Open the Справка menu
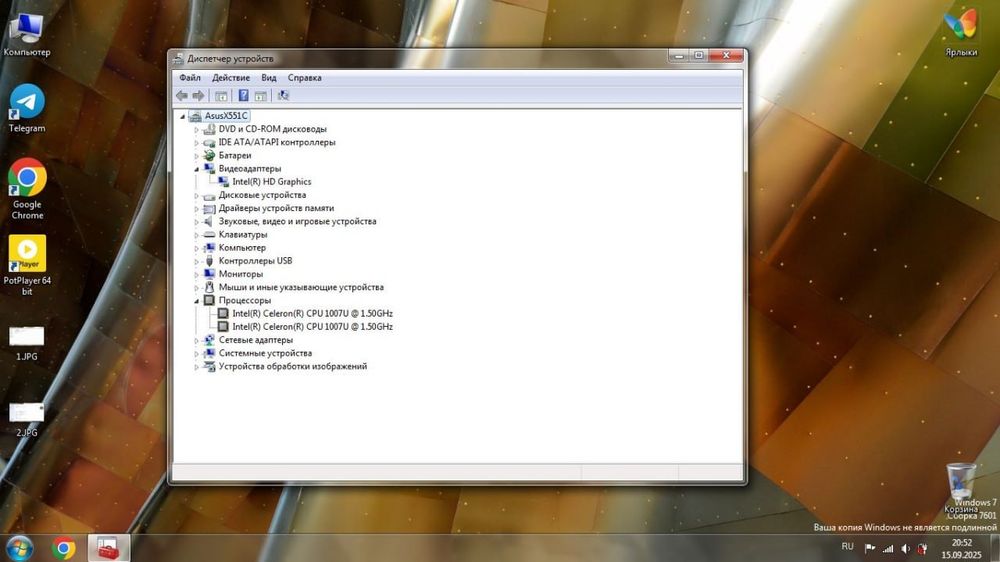Image resolution: width=1000 pixels, height=562 pixels. pos(304,78)
